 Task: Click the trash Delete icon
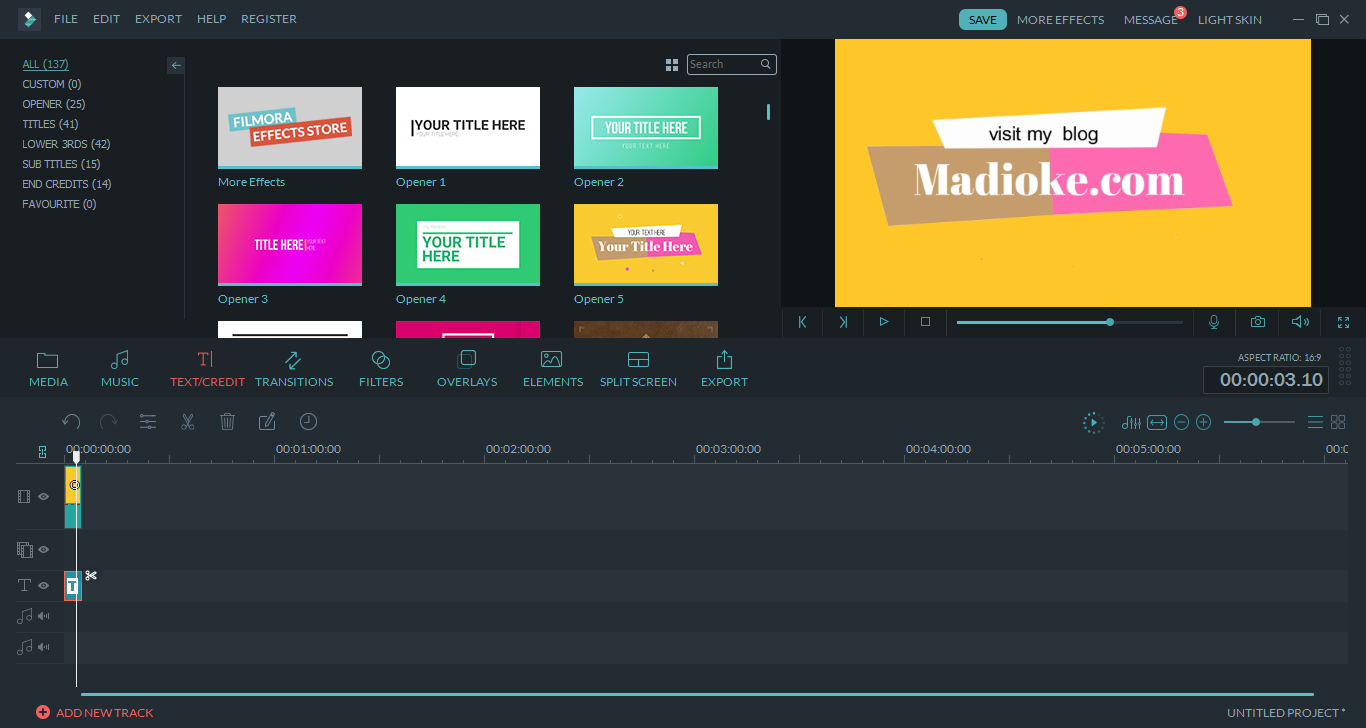pos(227,422)
